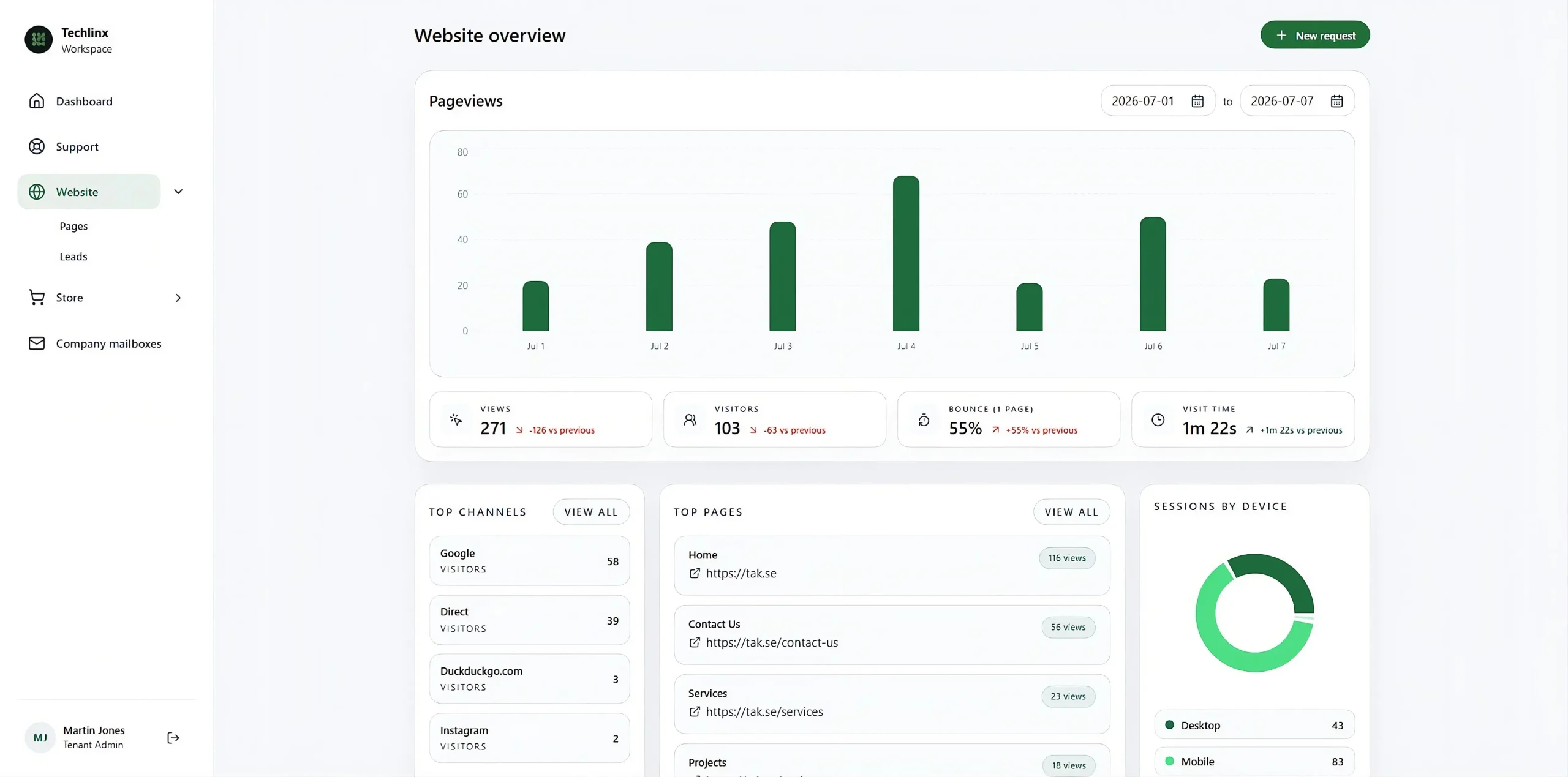Select the Website menu item

coord(89,192)
